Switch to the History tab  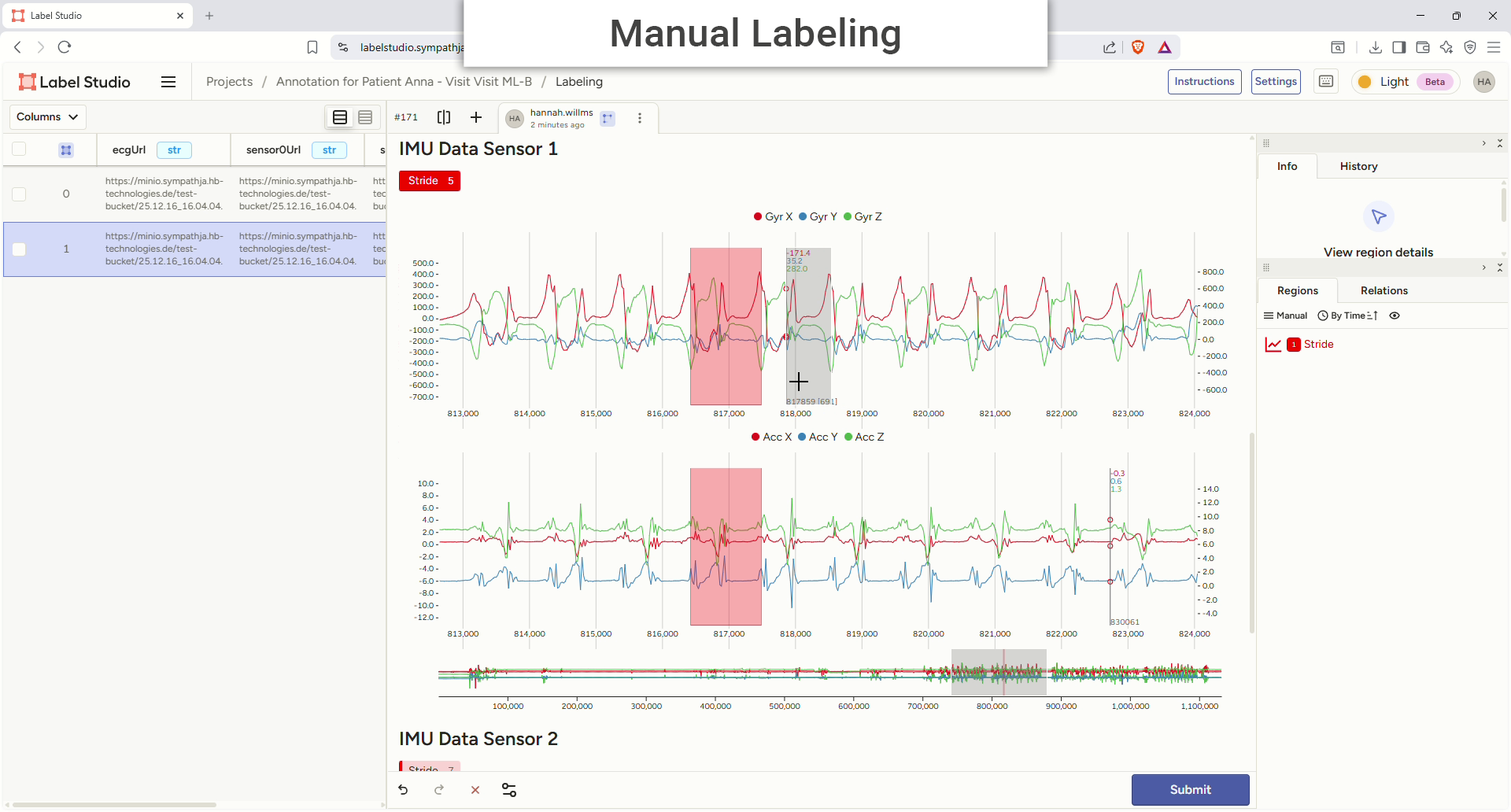[1358, 166]
